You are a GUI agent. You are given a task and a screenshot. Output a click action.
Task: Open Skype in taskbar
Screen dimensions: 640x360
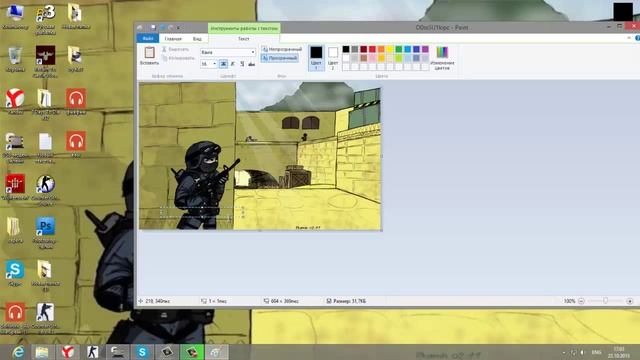(x=142, y=352)
